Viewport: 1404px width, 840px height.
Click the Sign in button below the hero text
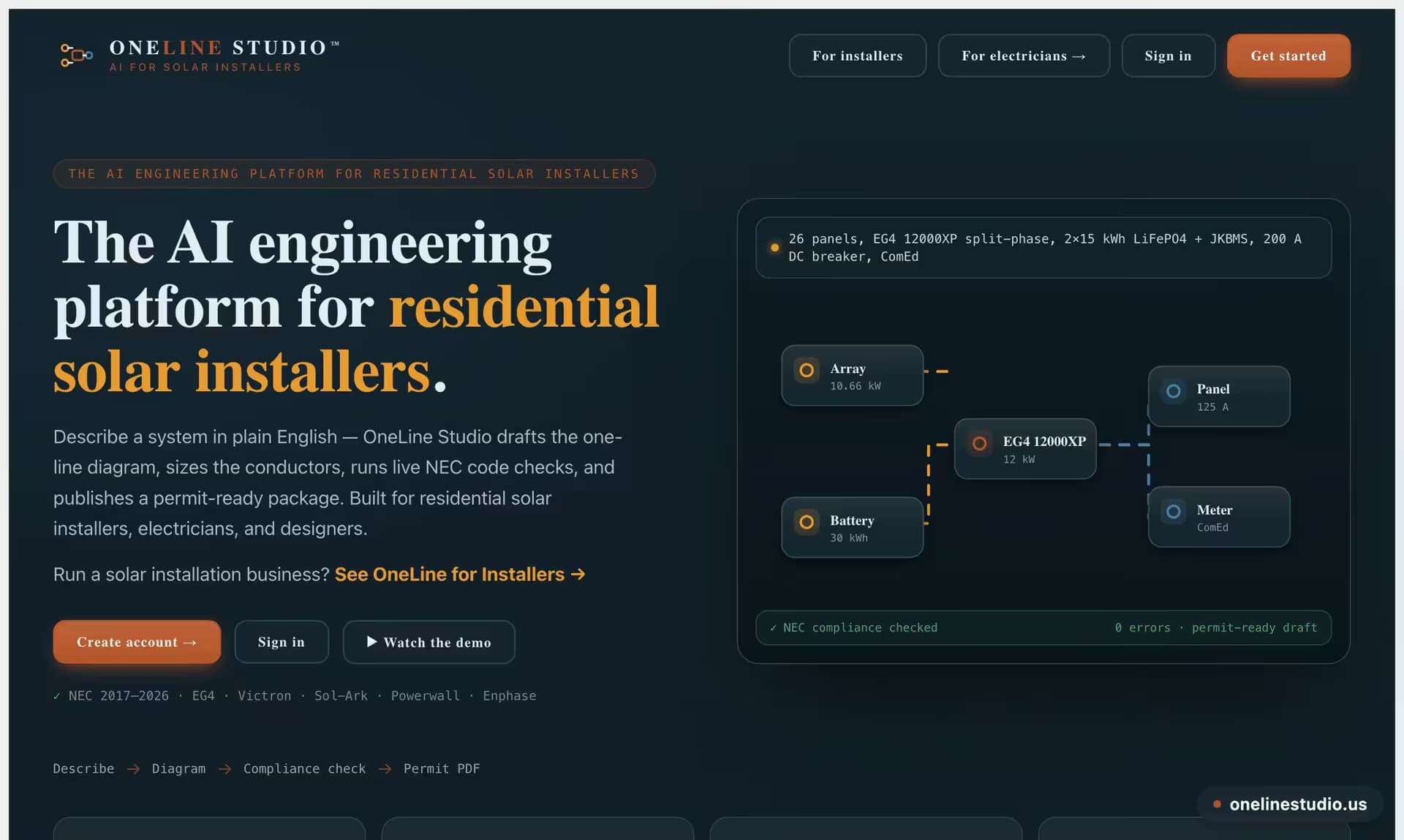click(282, 642)
